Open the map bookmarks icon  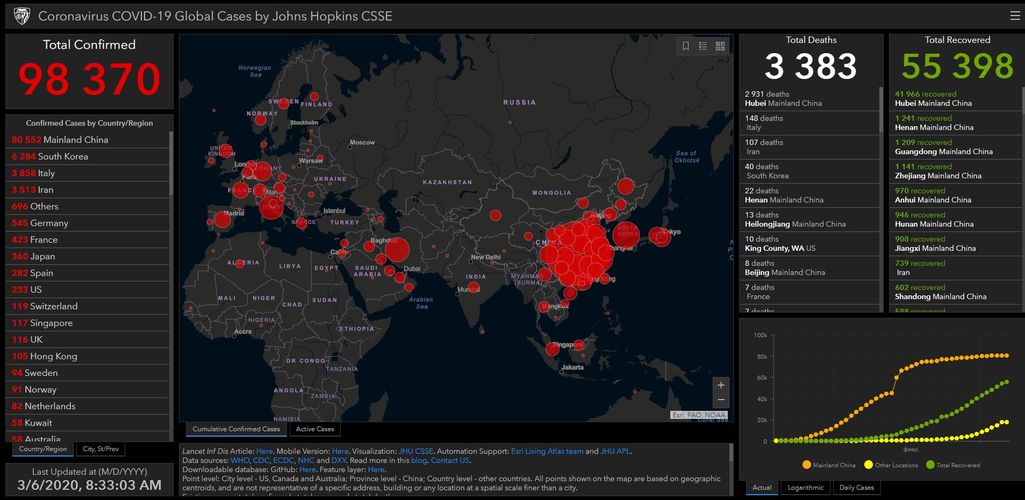[x=686, y=46]
